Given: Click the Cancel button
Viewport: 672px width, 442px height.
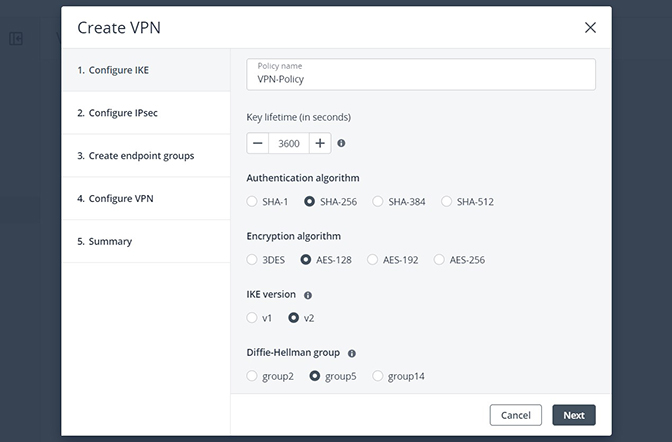Looking at the screenshot, I should pyautogui.click(x=516, y=415).
